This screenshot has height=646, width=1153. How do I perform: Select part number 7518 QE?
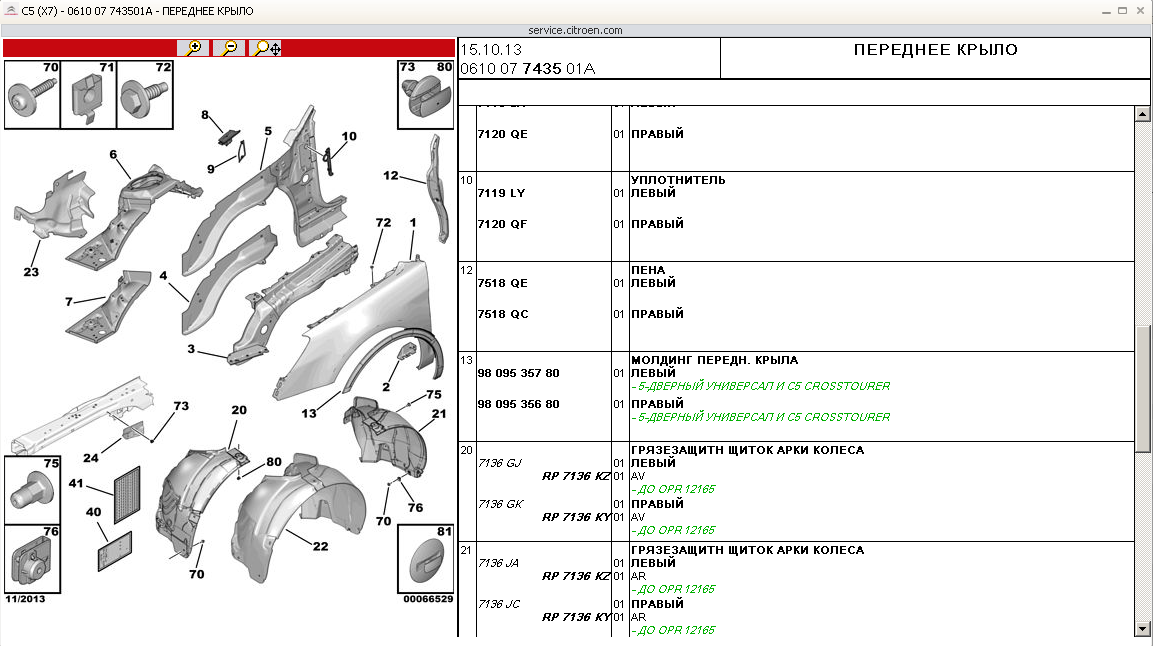[x=503, y=283]
